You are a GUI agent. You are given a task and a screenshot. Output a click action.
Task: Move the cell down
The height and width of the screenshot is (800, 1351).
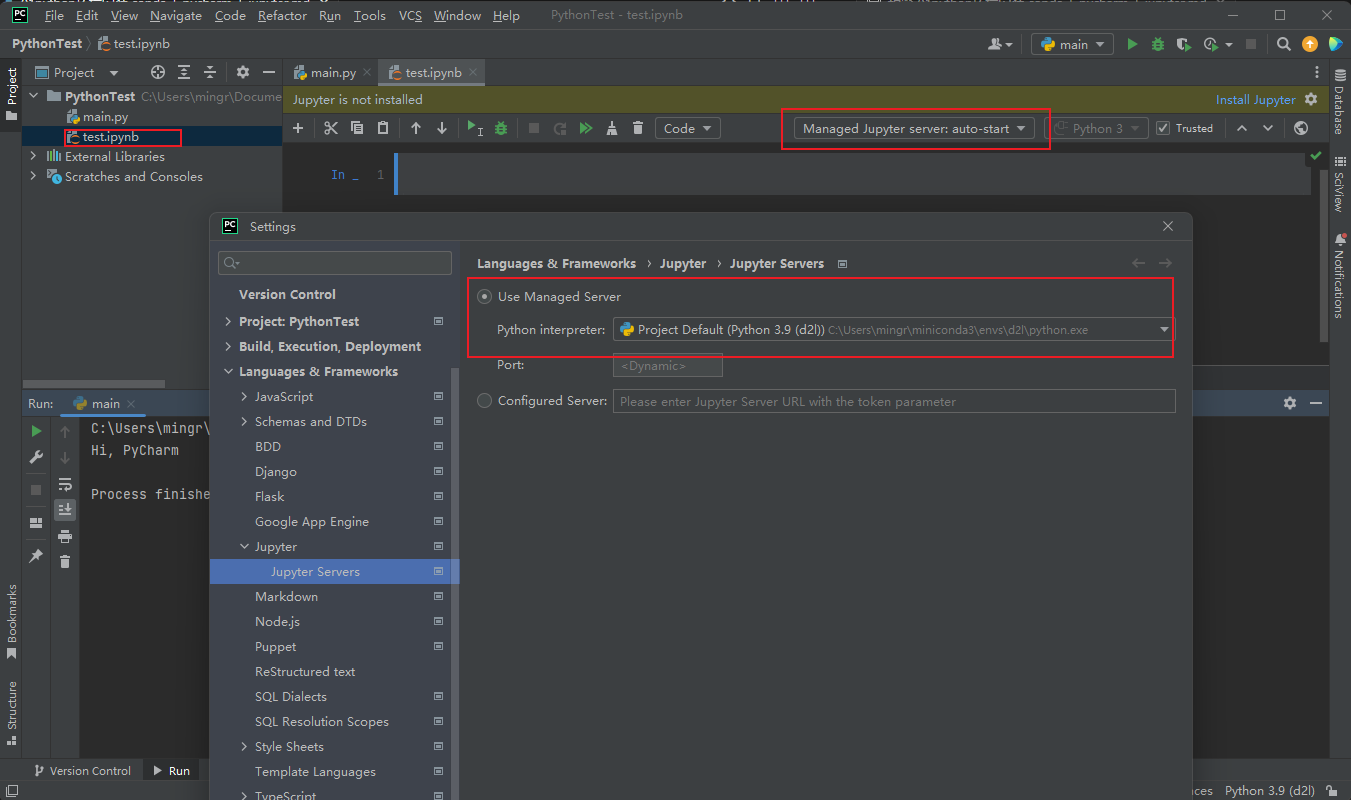click(x=442, y=128)
